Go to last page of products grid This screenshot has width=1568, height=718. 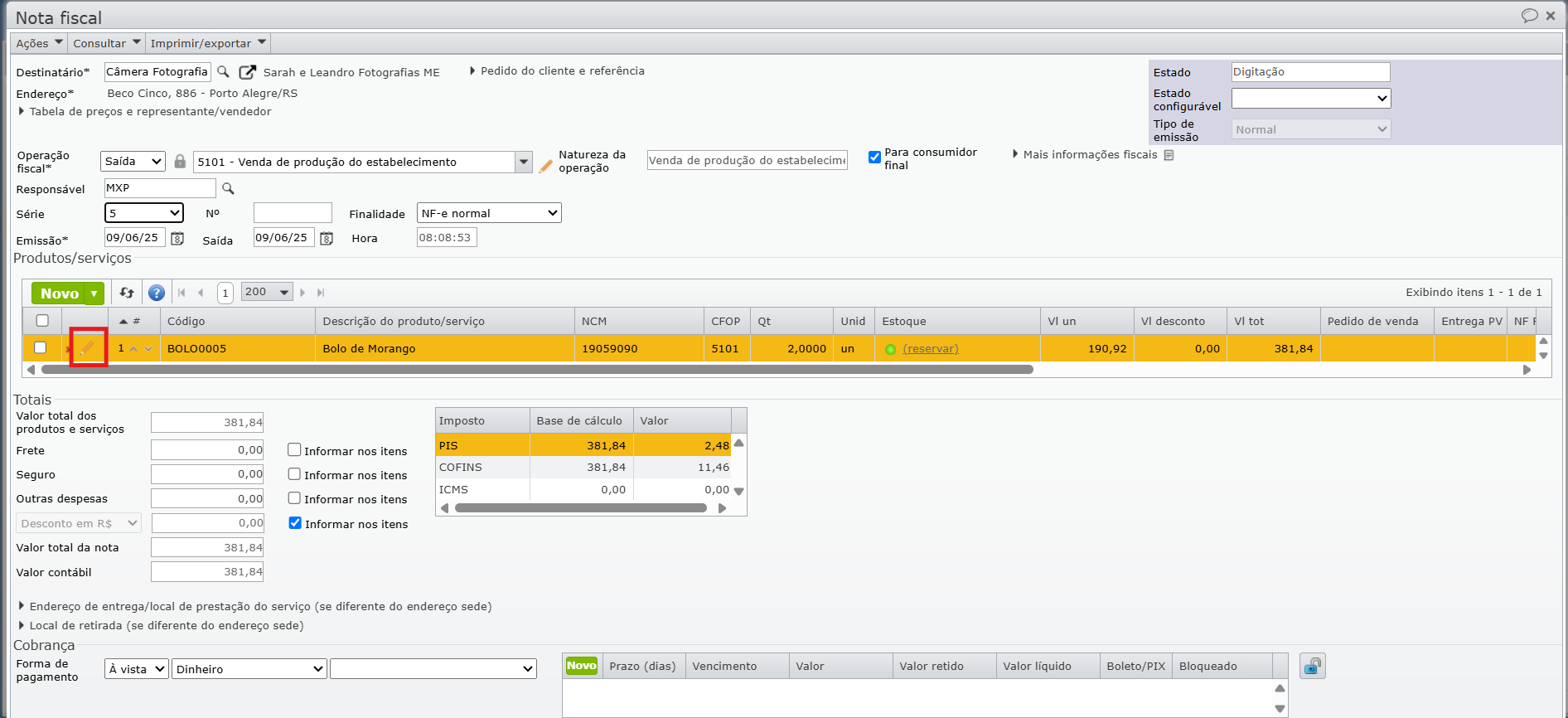[321, 293]
